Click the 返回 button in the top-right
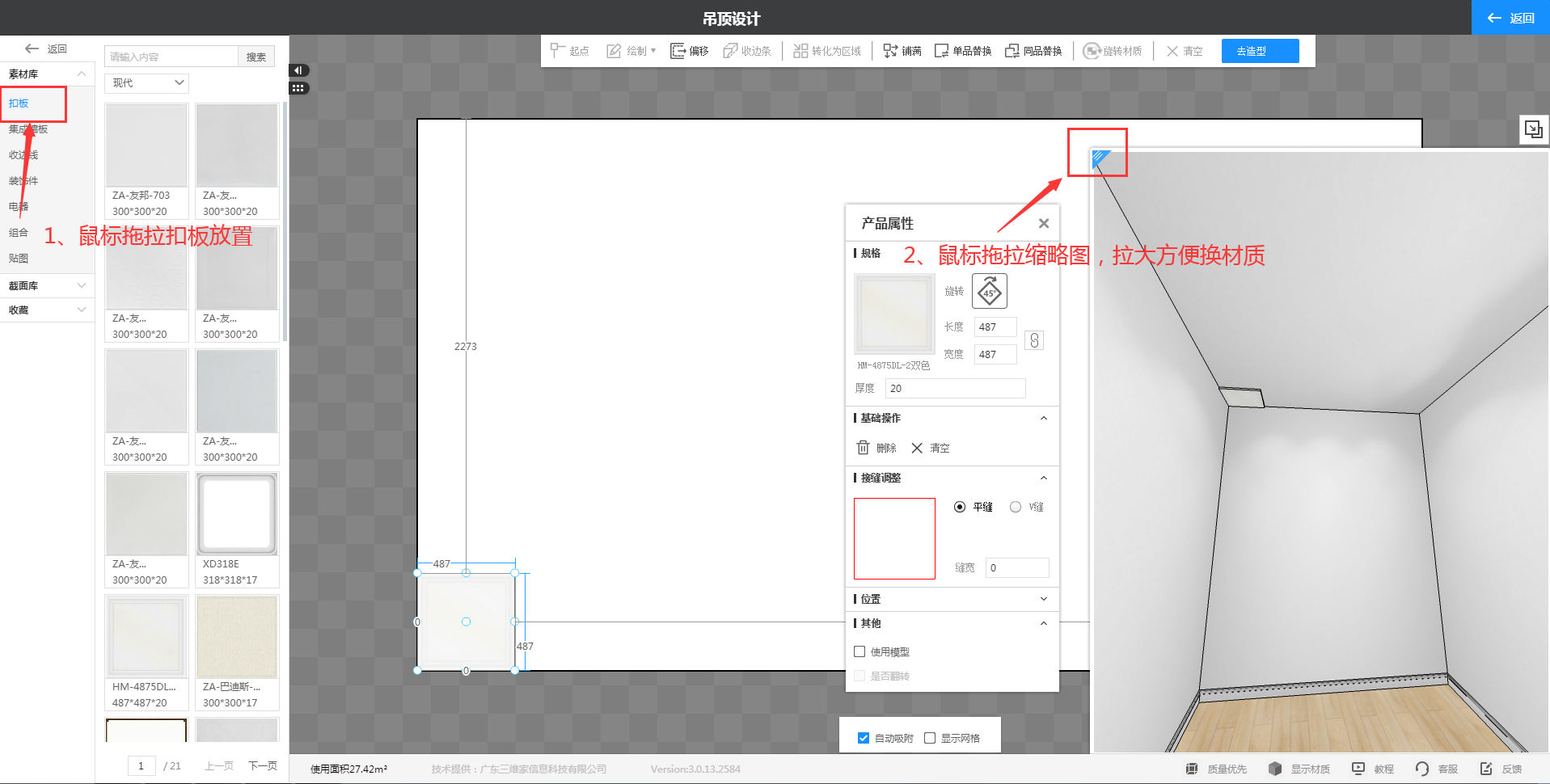The width and height of the screenshot is (1550, 784). [1510, 18]
